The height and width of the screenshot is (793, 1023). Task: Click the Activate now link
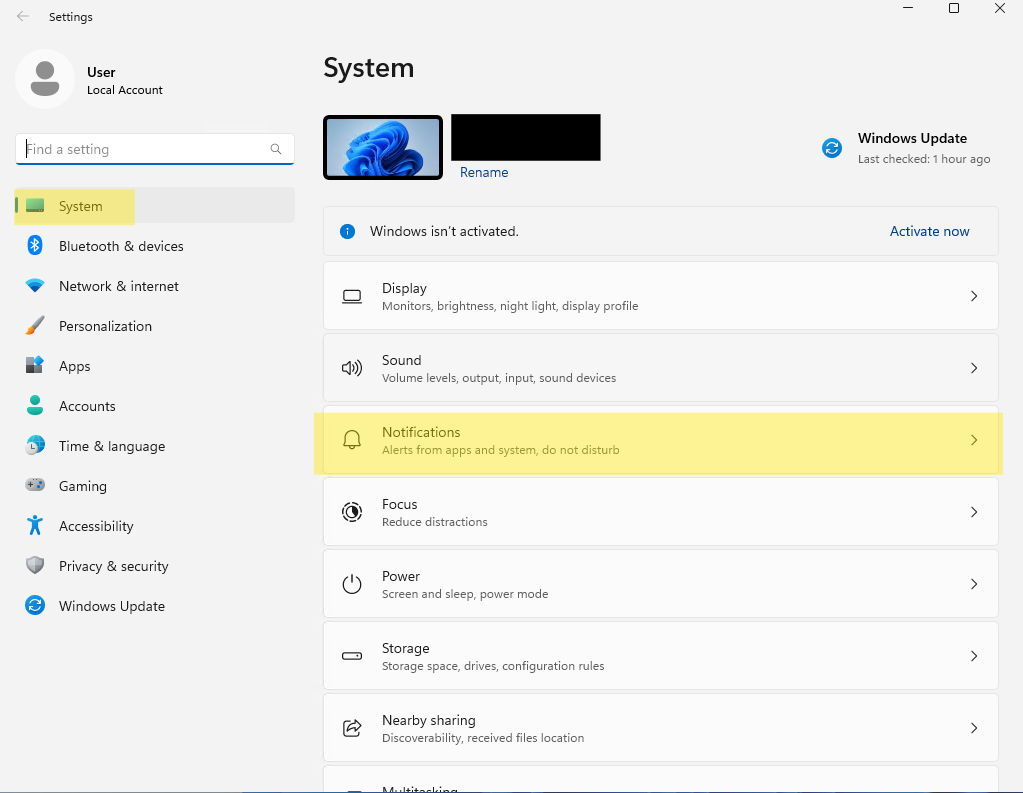929,231
